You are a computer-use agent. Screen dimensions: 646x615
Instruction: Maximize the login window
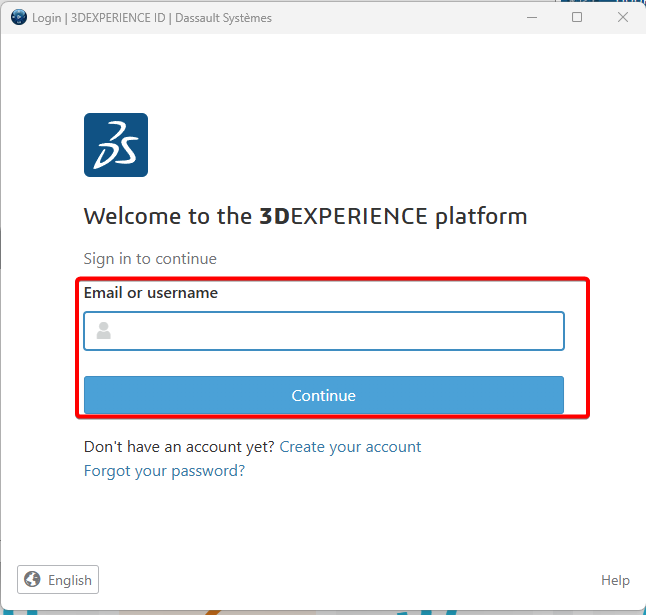click(x=577, y=17)
